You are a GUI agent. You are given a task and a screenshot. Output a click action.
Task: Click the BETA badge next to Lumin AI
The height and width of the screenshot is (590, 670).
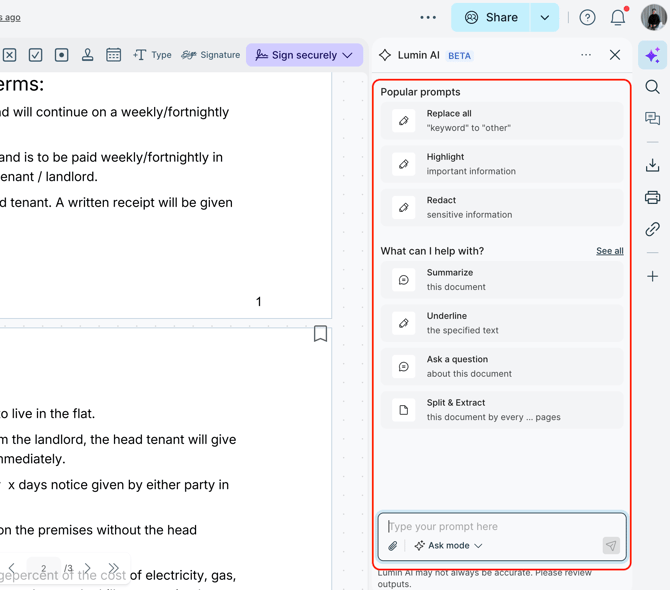(459, 56)
